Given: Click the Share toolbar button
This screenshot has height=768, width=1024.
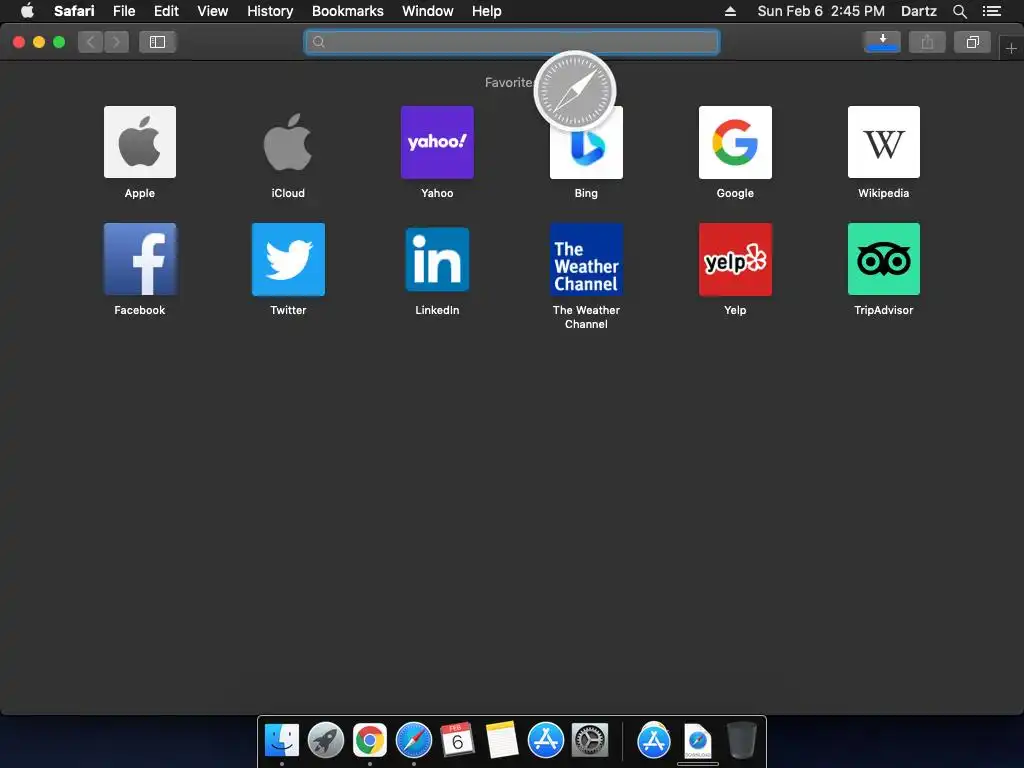Looking at the screenshot, I should 927,42.
